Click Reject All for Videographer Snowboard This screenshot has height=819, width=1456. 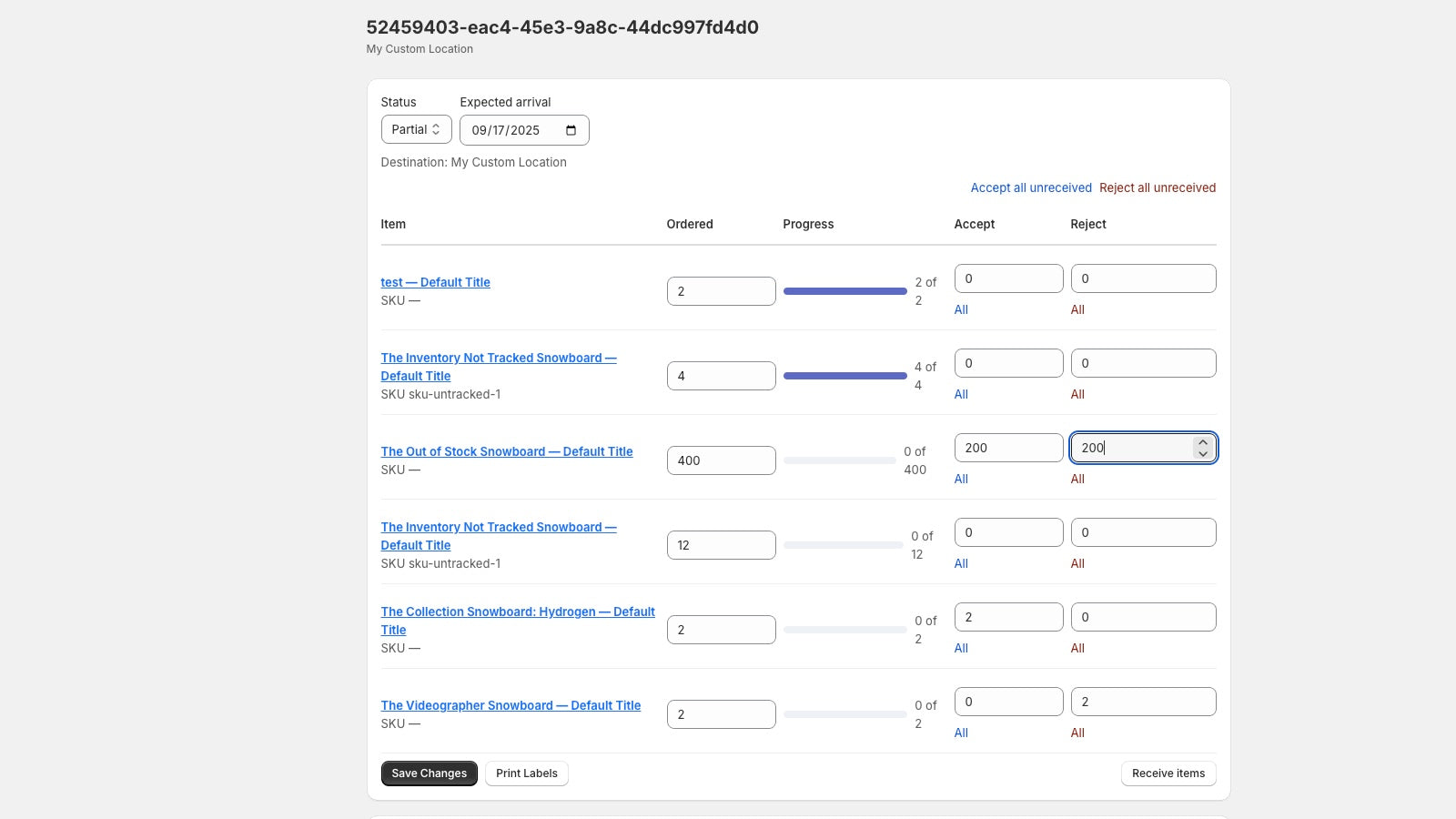coord(1077,733)
